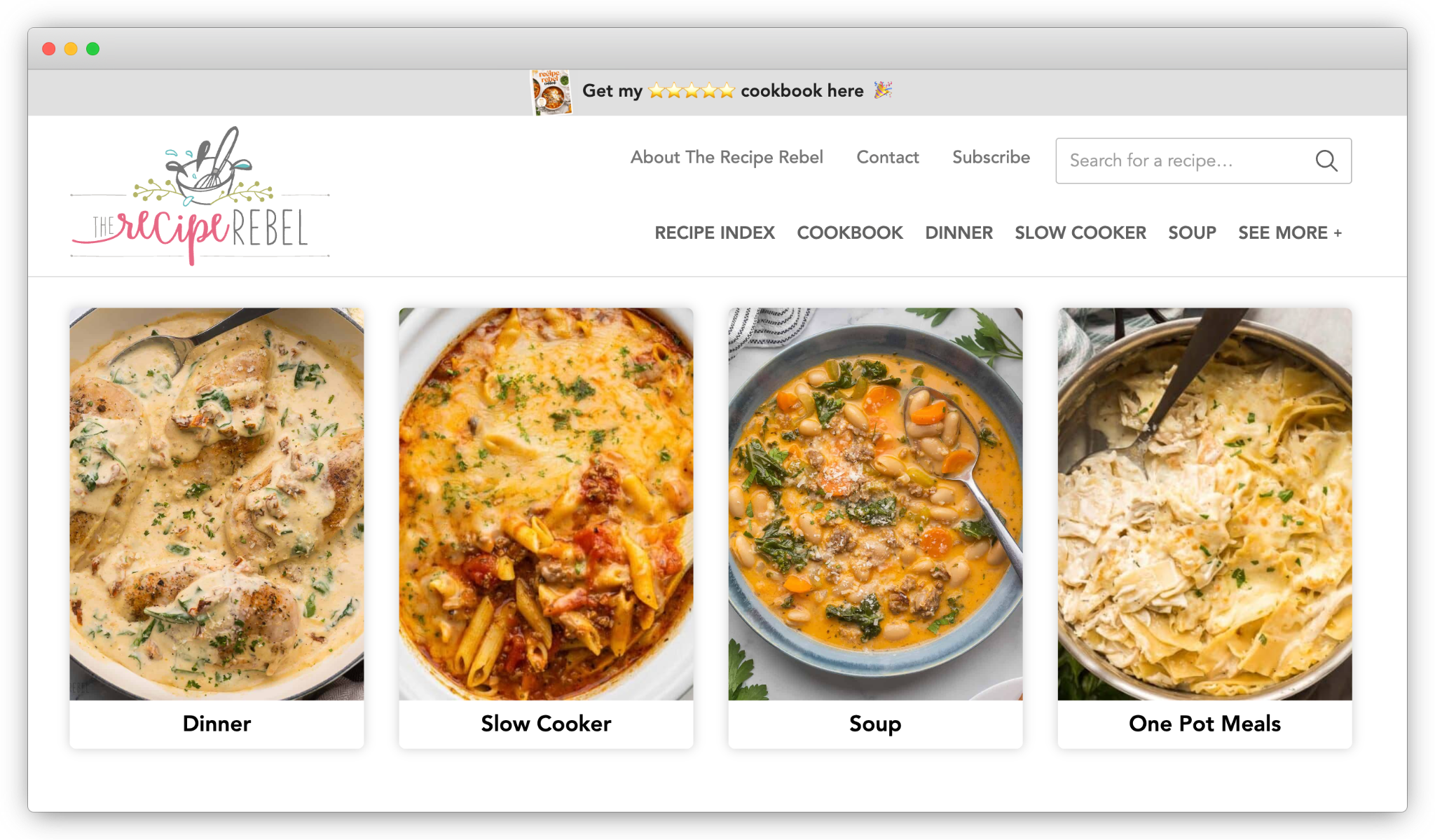1435x840 pixels.
Task: Click the search magnifying glass icon
Action: (1326, 160)
